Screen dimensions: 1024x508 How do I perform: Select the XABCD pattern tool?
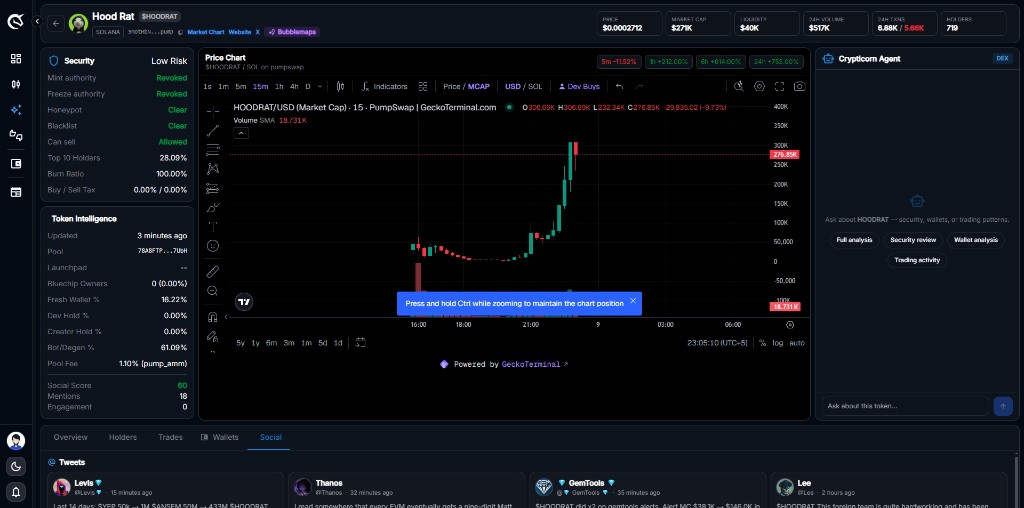coord(213,169)
